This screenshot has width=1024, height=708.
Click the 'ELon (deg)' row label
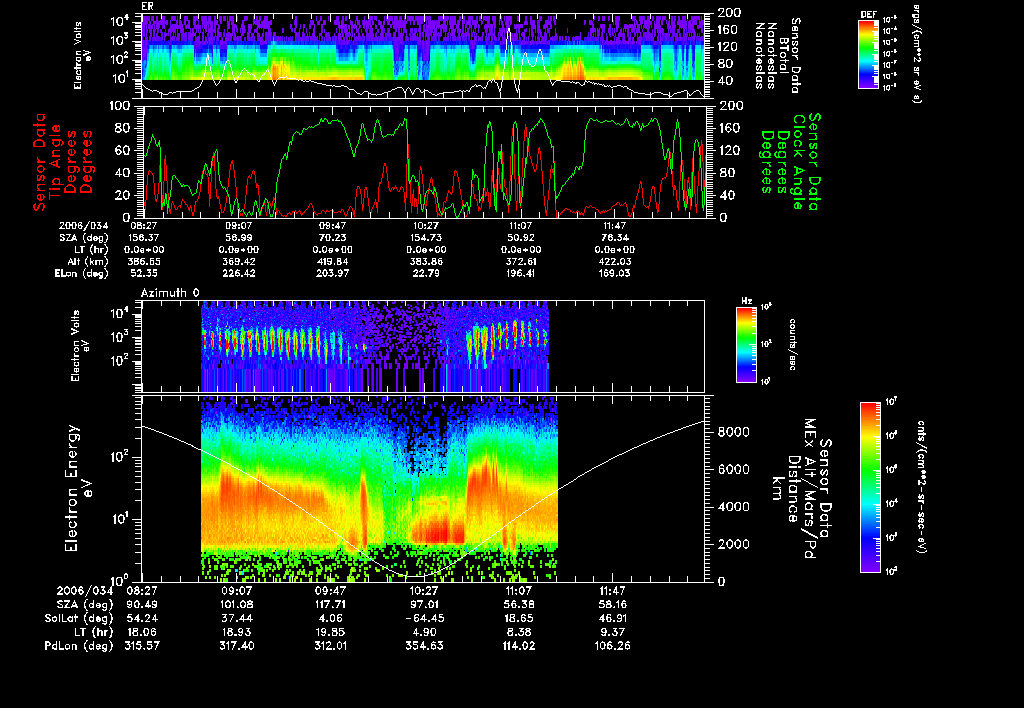(81, 274)
